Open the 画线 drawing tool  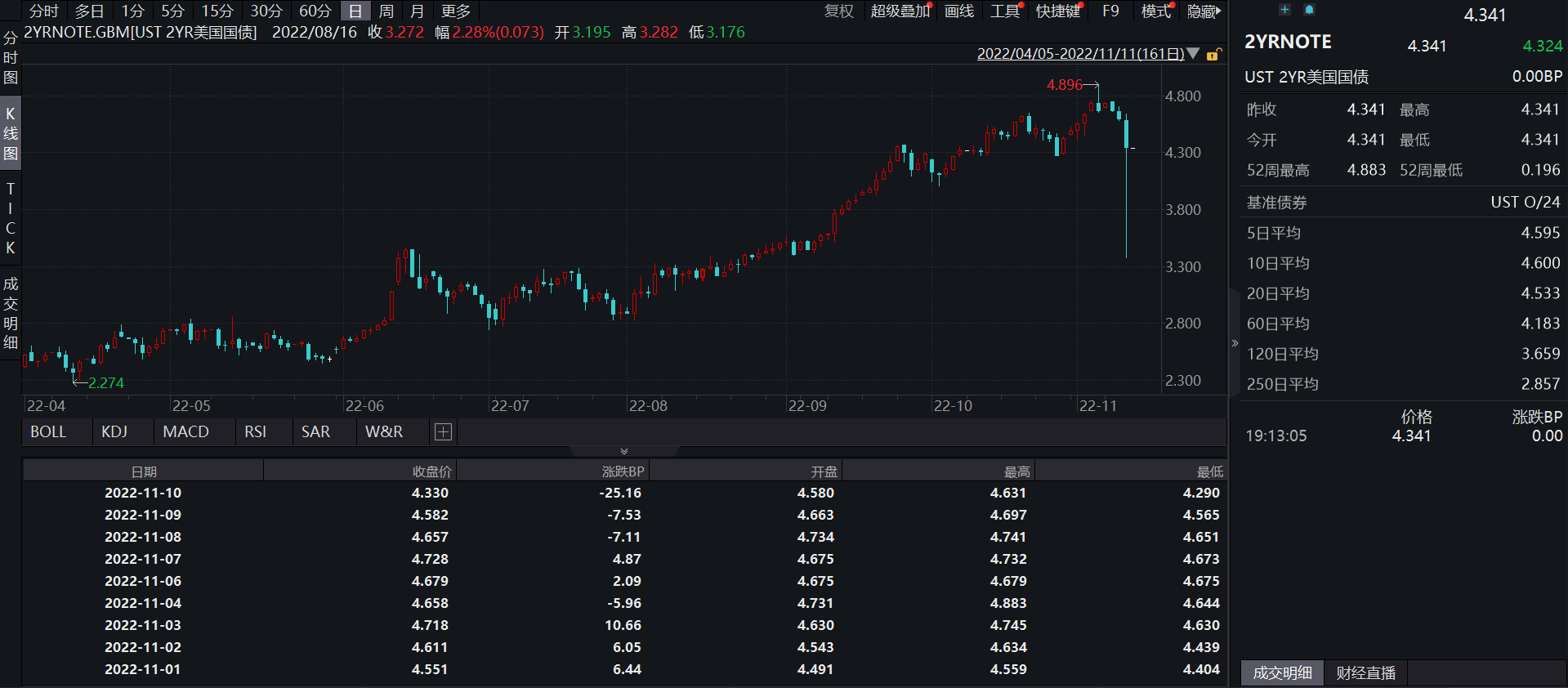point(958,11)
